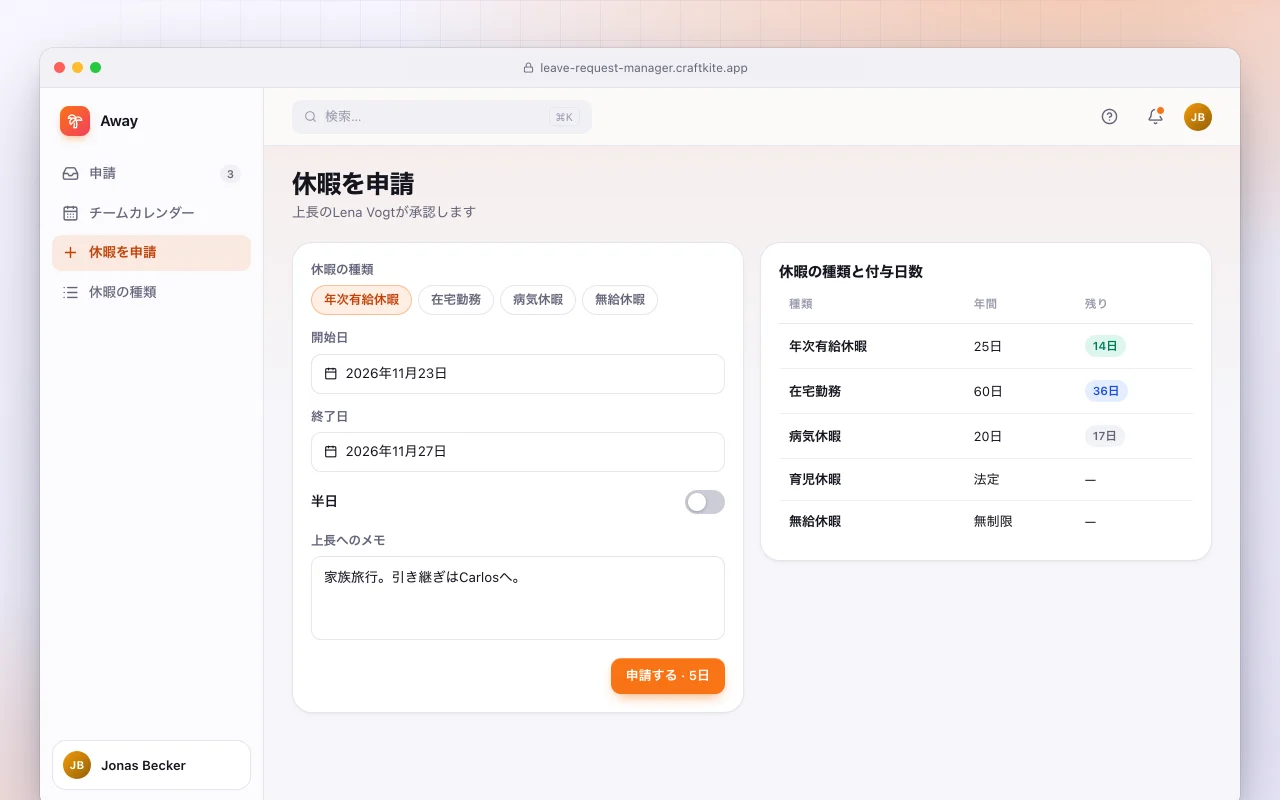Select 休暇を申請 in sidebar
The width and height of the screenshot is (1280, 800).
coord(151,253)
